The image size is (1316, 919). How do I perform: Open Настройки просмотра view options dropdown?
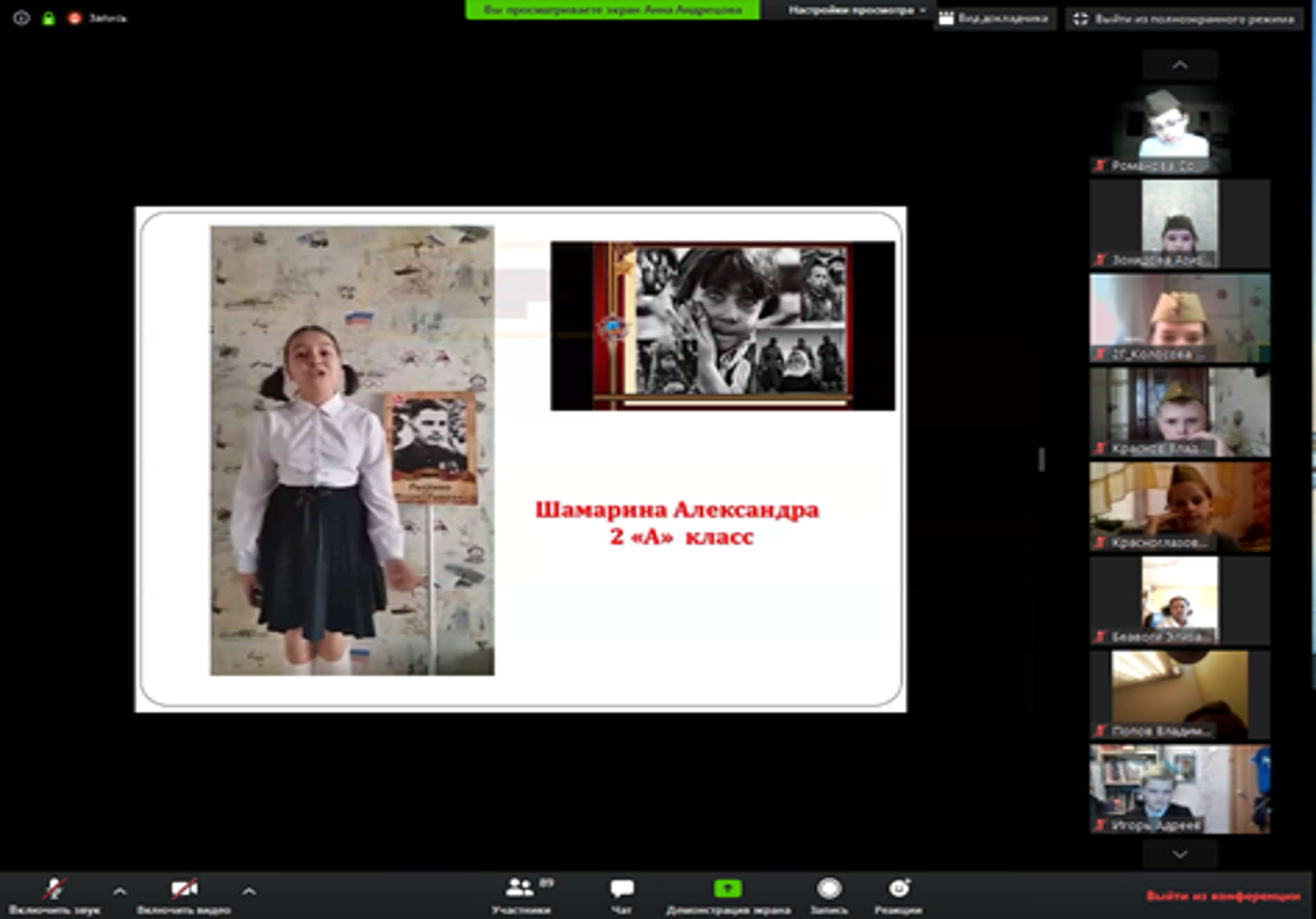(856, 11)
